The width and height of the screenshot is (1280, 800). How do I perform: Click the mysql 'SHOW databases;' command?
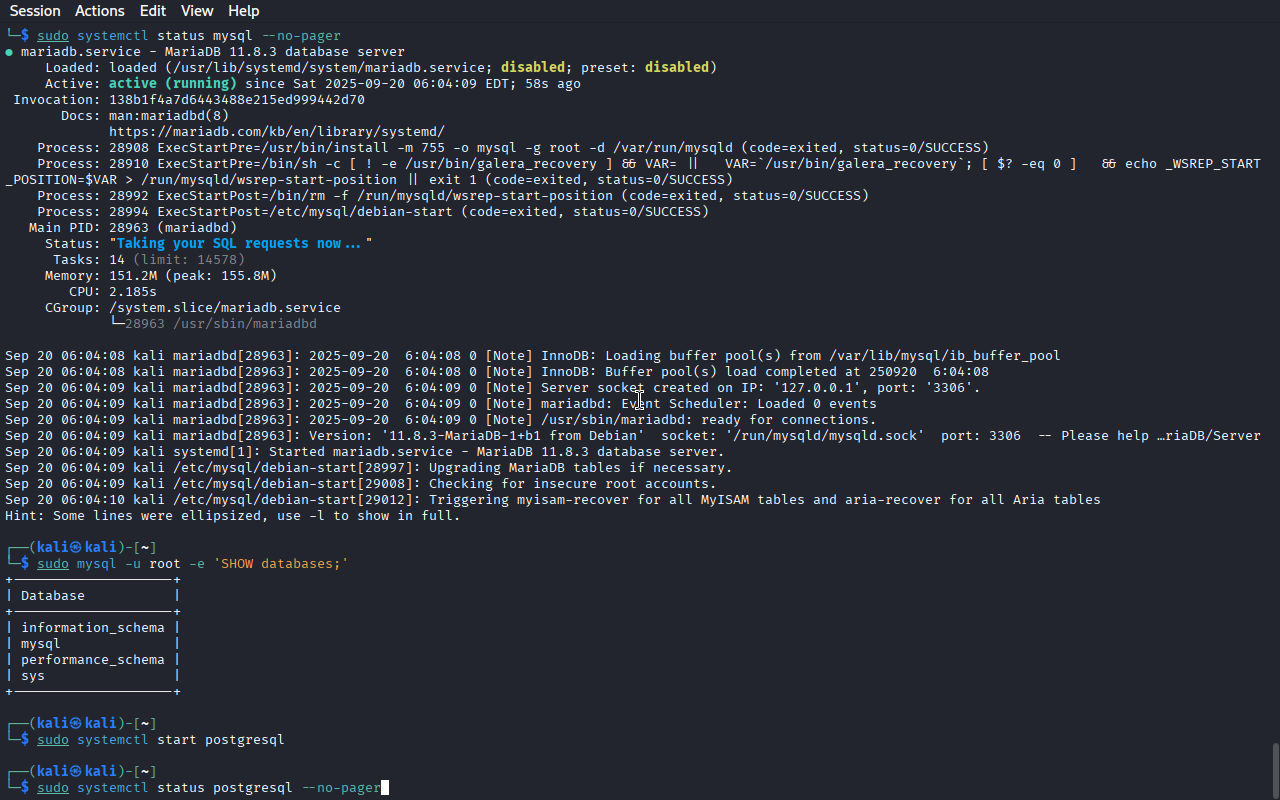193,564
